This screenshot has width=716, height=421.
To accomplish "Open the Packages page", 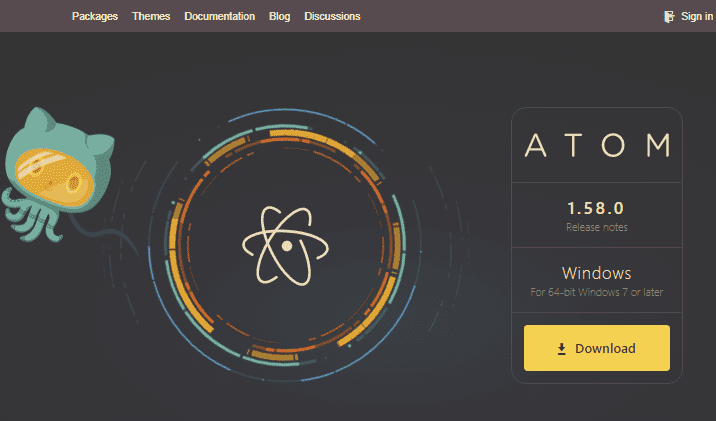I will 94,16.
